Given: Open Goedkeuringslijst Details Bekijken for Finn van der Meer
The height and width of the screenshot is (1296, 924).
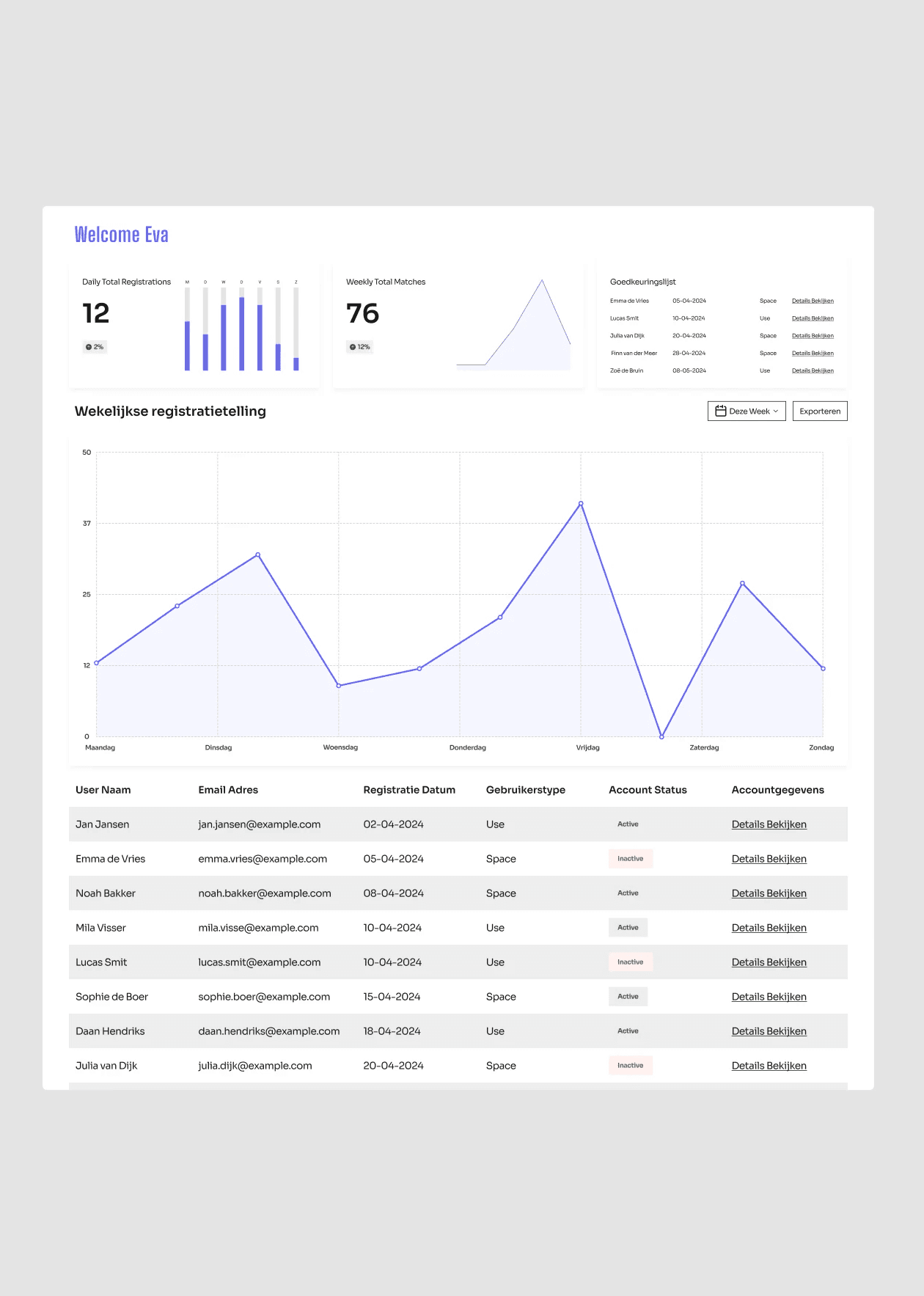Looking at the screenshot, I should tap(813, 354).
